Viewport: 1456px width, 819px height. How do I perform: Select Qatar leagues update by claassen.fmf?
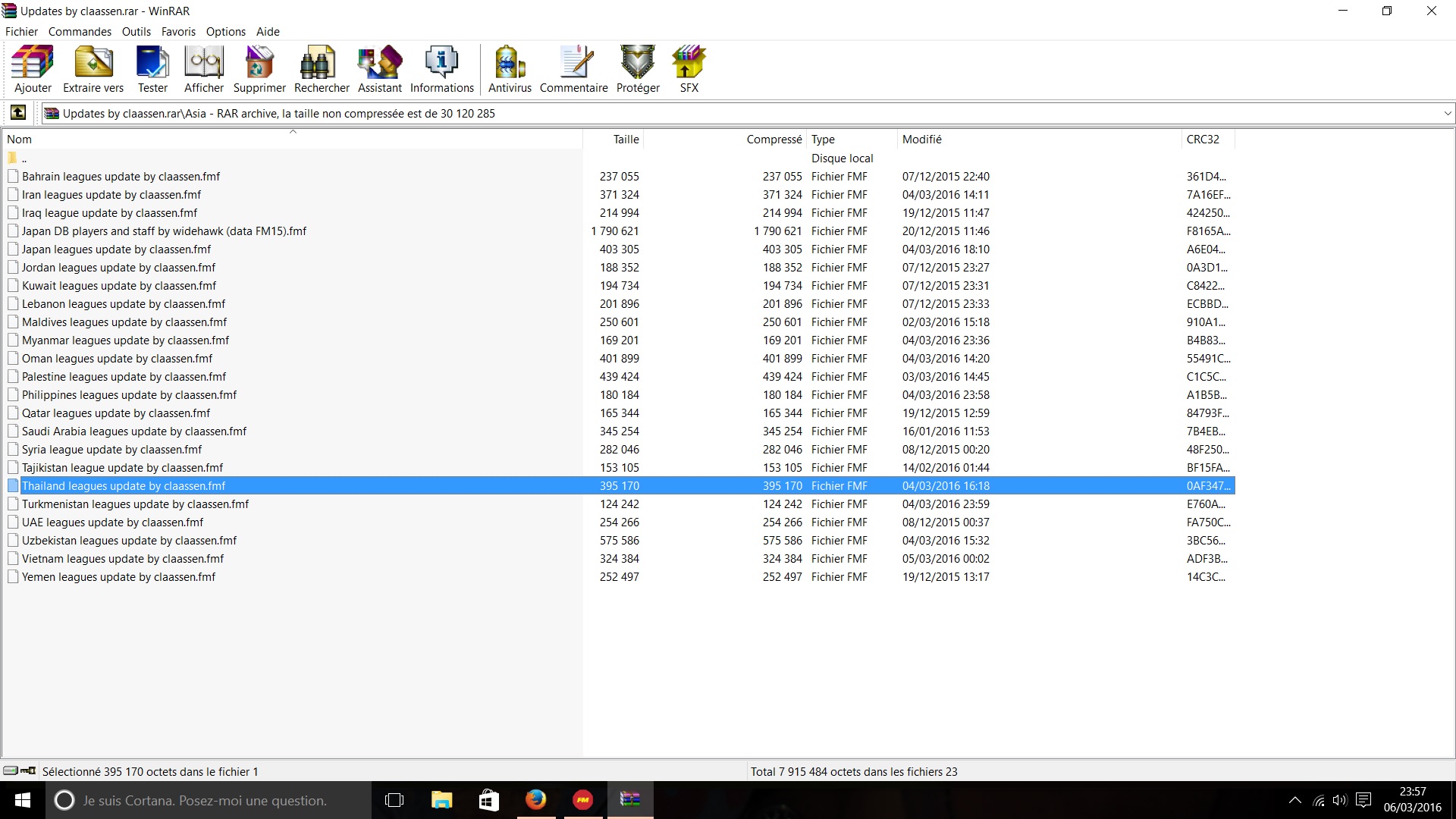[619, 413]
